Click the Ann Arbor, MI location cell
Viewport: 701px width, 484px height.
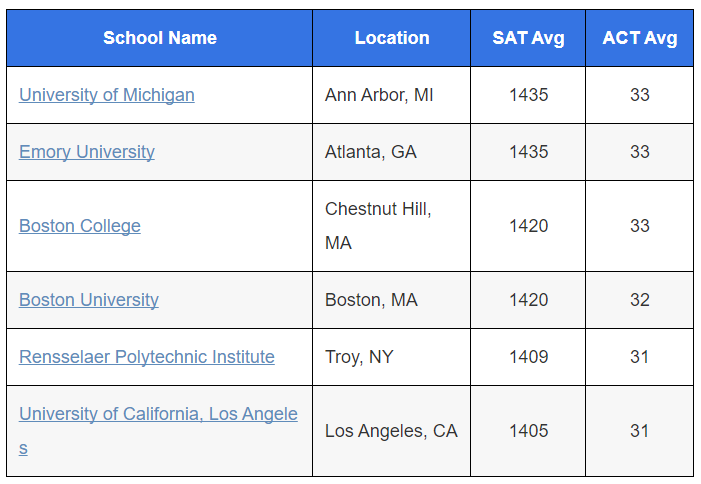click(x=379, y=95)
